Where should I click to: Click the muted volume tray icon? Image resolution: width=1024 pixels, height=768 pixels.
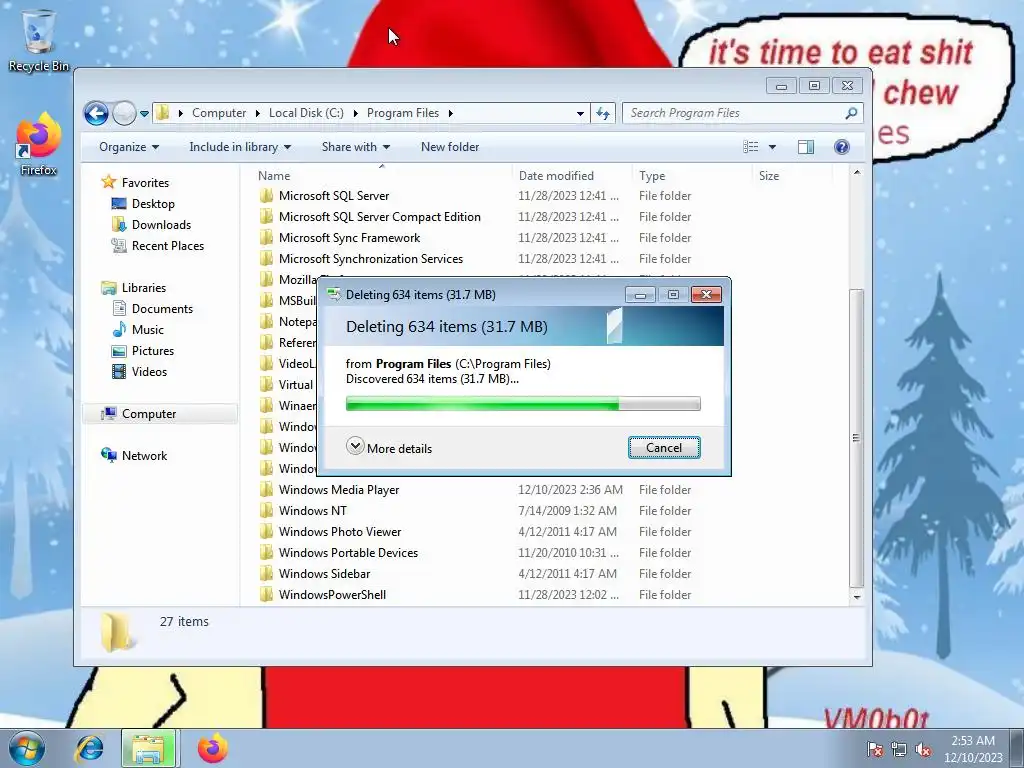923,750
